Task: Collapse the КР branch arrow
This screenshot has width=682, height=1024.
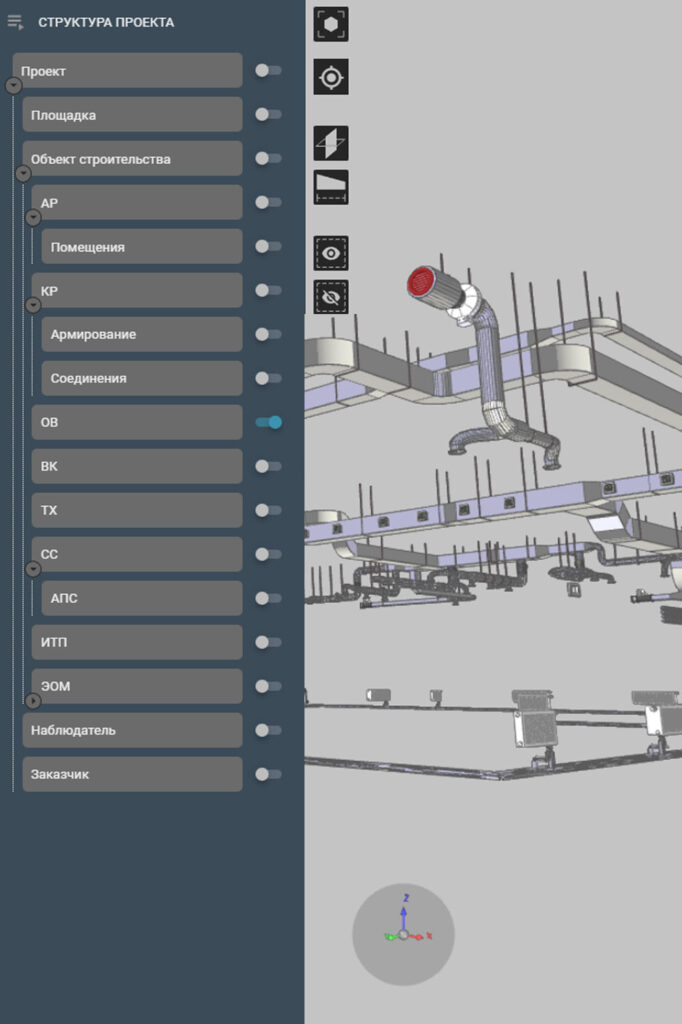Action: pos(33,305)
